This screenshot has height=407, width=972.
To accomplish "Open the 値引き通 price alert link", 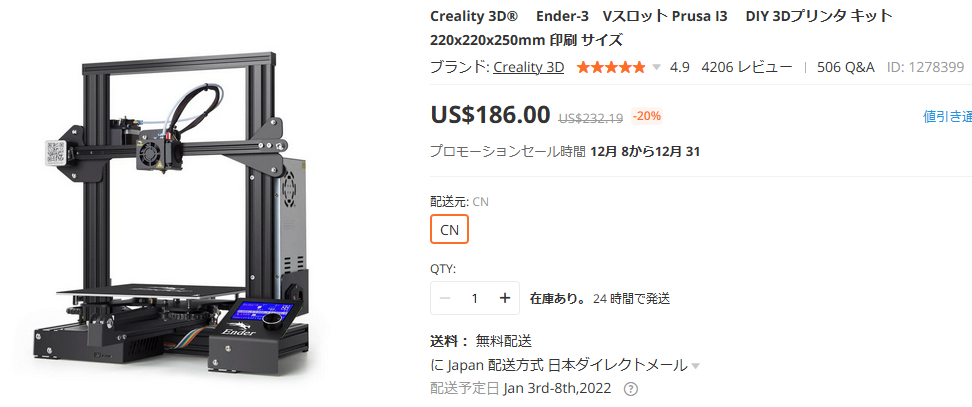I will click(947, 116).
